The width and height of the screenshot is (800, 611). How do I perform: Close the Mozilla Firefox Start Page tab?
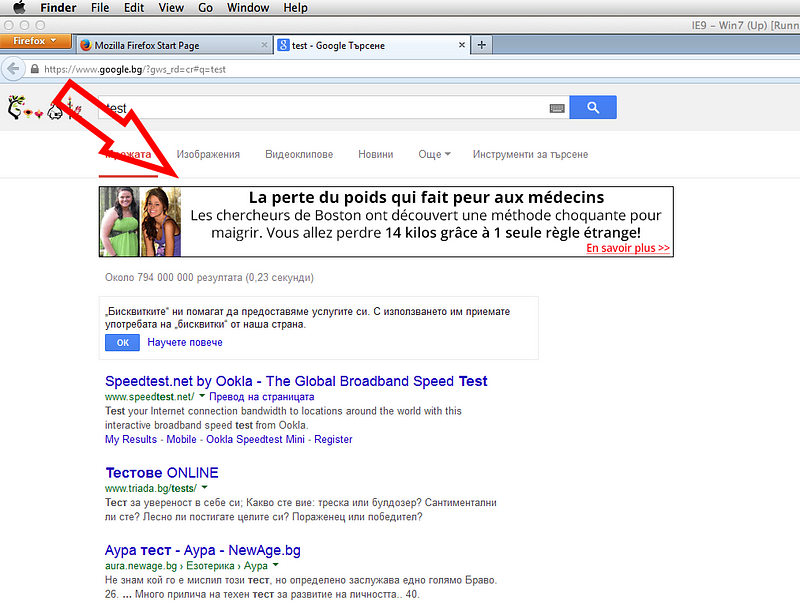(x=264, y=45)
